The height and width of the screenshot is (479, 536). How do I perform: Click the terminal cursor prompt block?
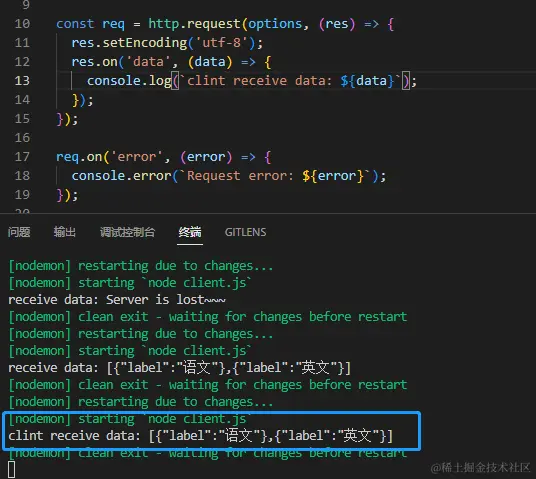11,469
